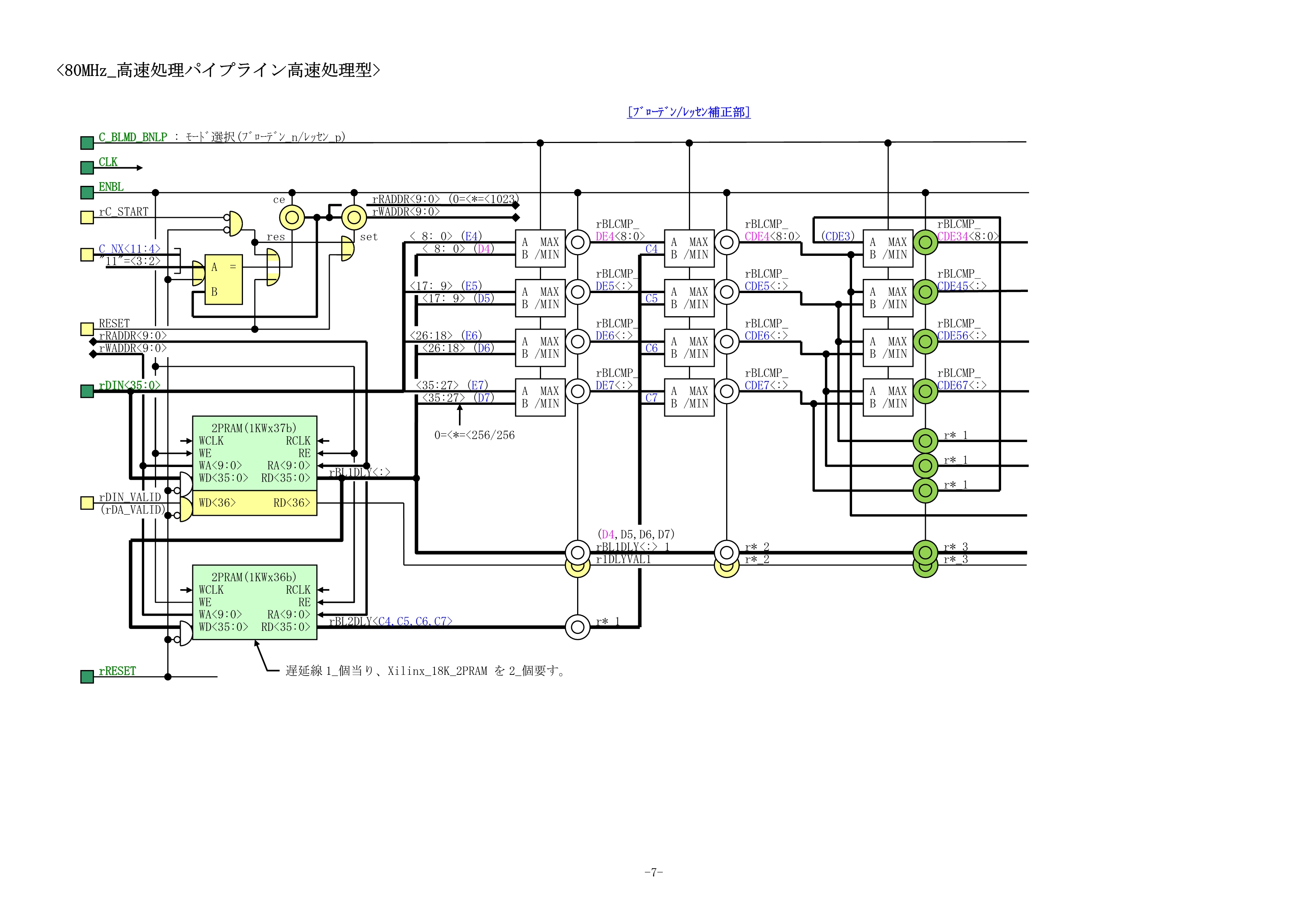1307x924 pixels.
Task: Click the DE5<:> output label
Action: [x=614, y=286]
